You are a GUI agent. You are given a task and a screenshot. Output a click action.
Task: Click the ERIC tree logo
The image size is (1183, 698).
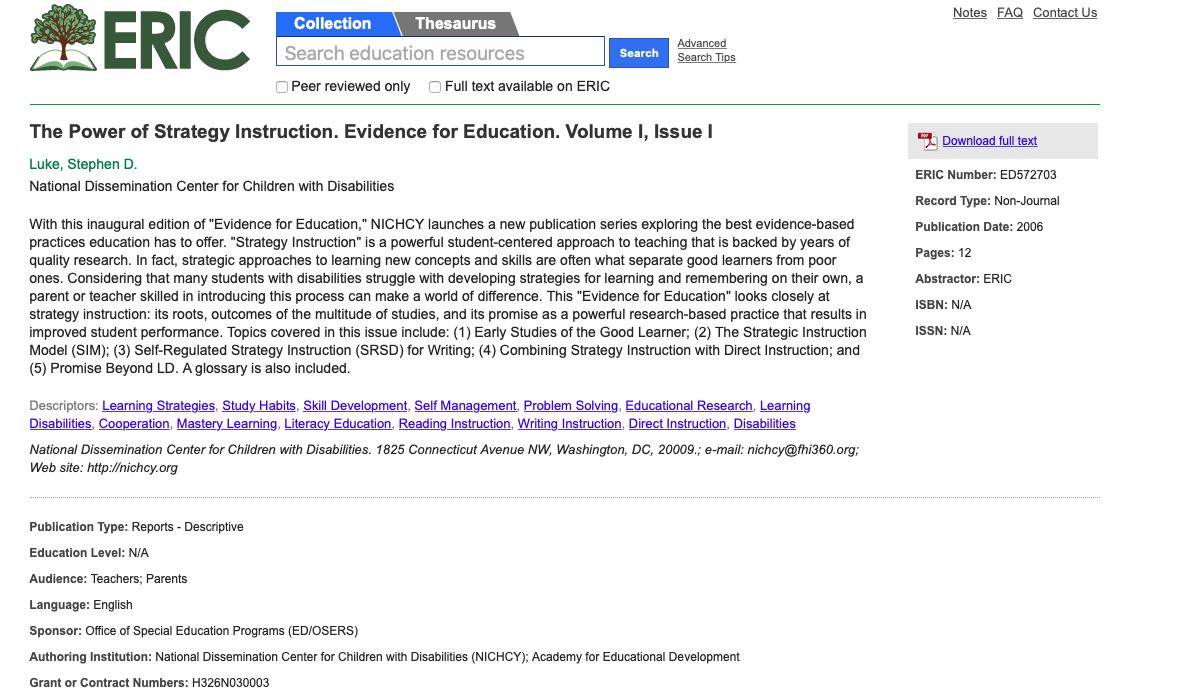point(140,38)
